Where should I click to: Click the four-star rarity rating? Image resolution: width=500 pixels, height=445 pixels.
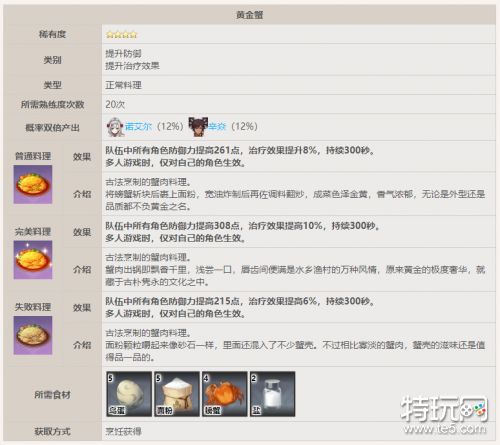pos(122,35)
